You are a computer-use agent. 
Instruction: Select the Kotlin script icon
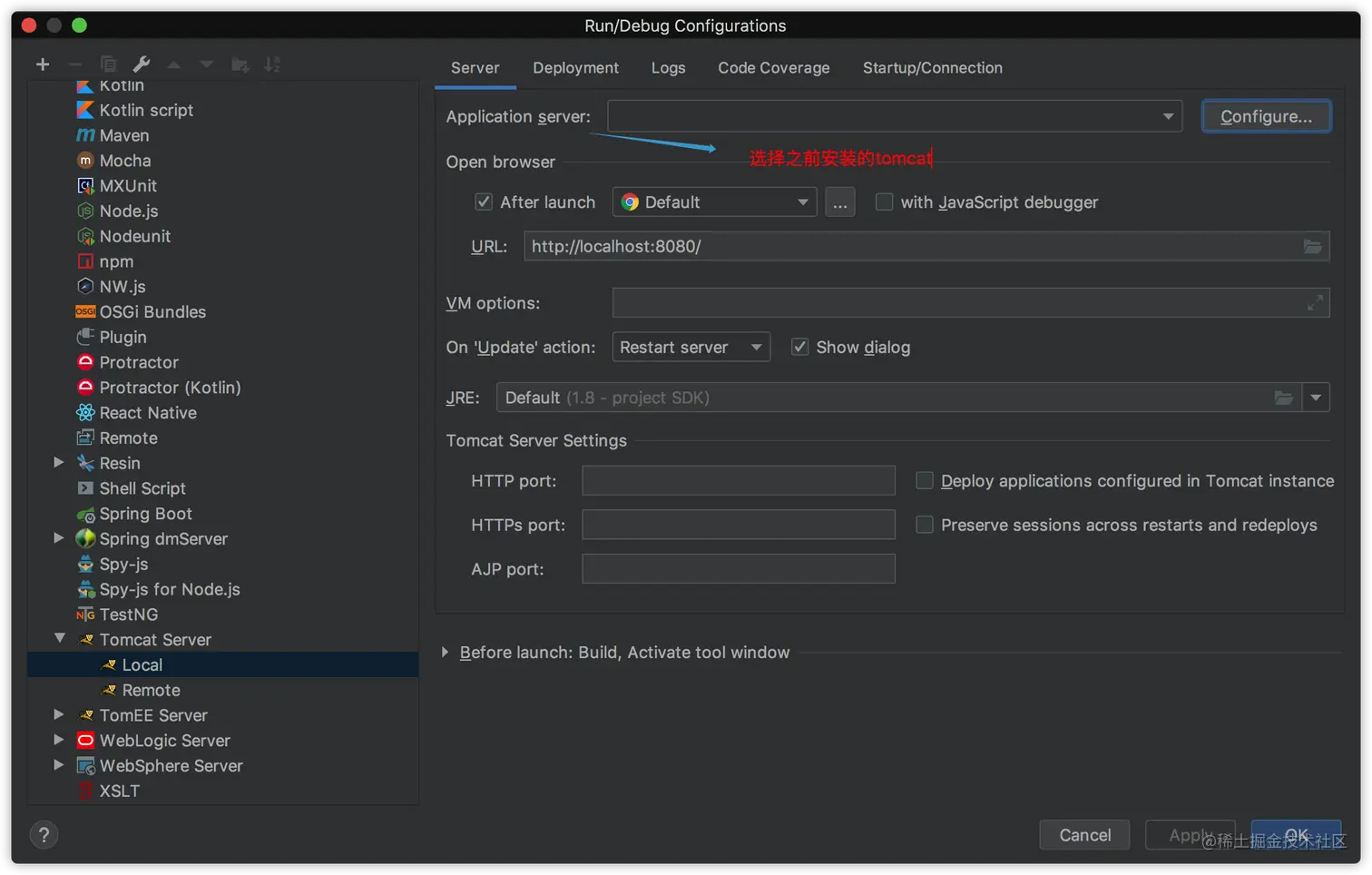click(85, 110)
